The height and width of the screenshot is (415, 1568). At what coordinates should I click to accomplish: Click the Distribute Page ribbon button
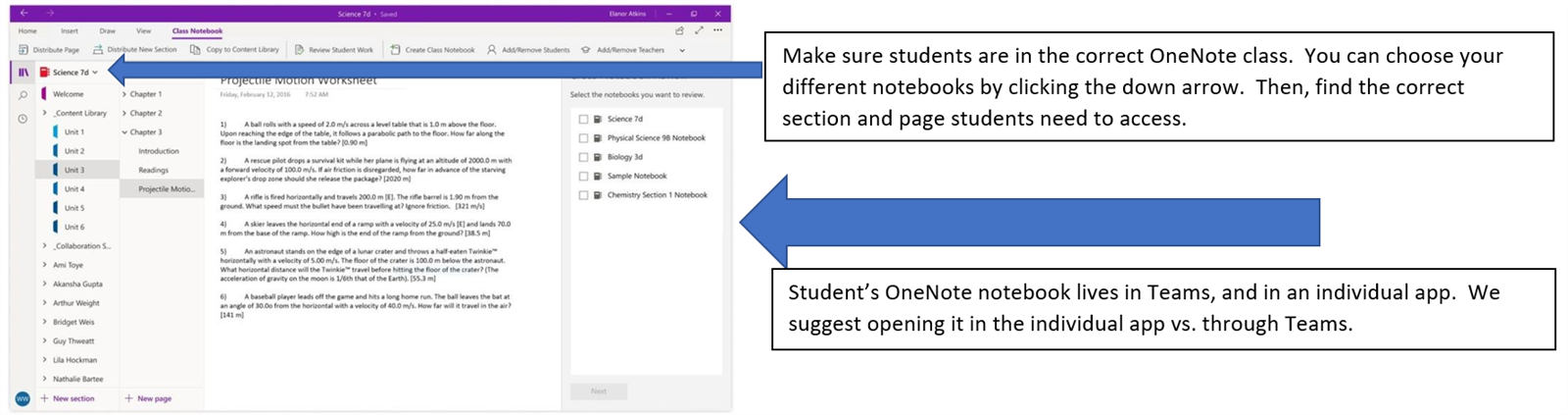(49, 49)
